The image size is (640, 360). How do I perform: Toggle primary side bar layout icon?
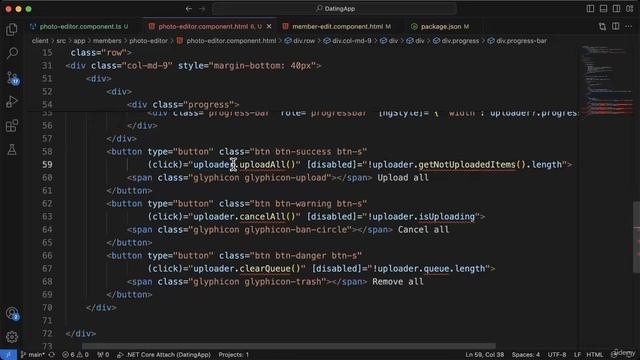click(590, 9)
